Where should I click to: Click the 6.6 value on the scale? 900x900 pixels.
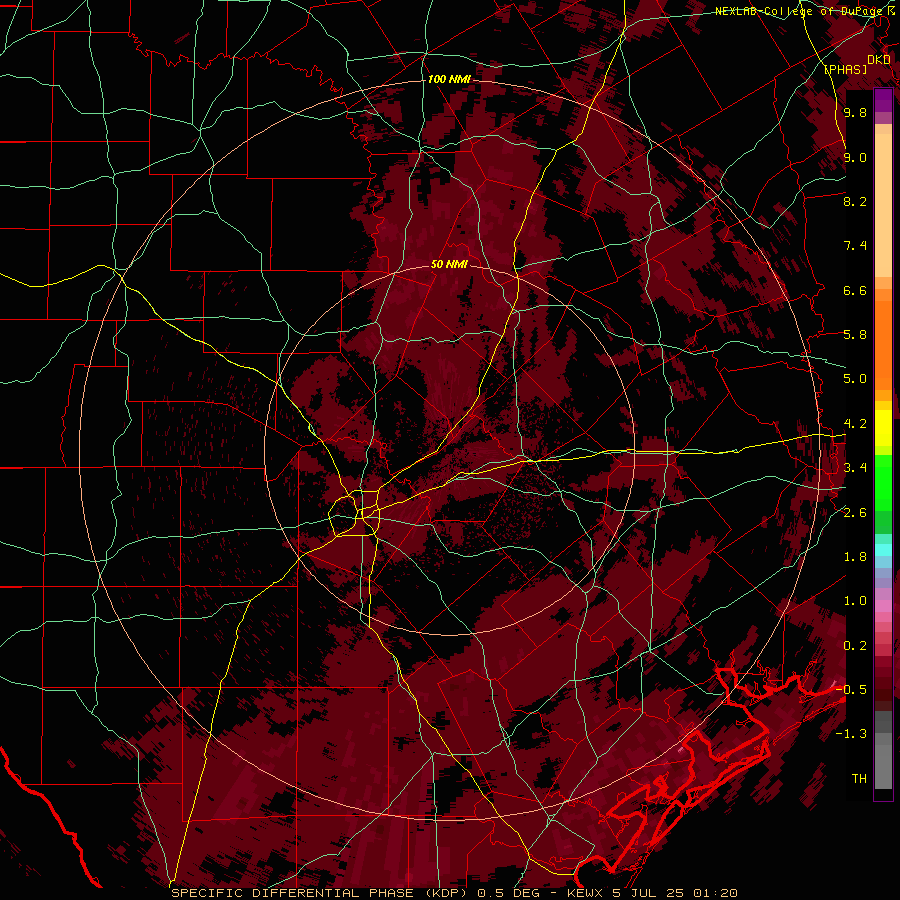click(855, 290)
